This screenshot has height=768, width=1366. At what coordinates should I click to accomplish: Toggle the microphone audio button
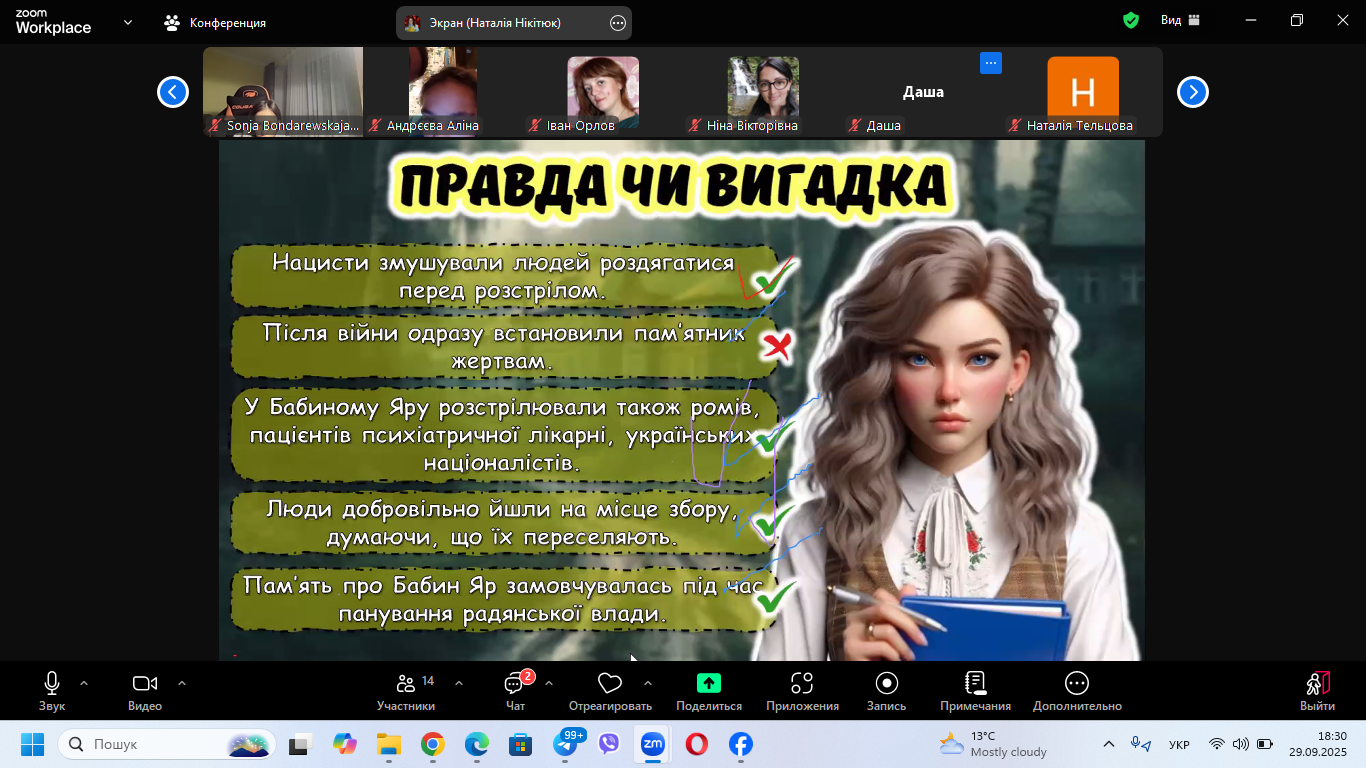pos(52,684)
